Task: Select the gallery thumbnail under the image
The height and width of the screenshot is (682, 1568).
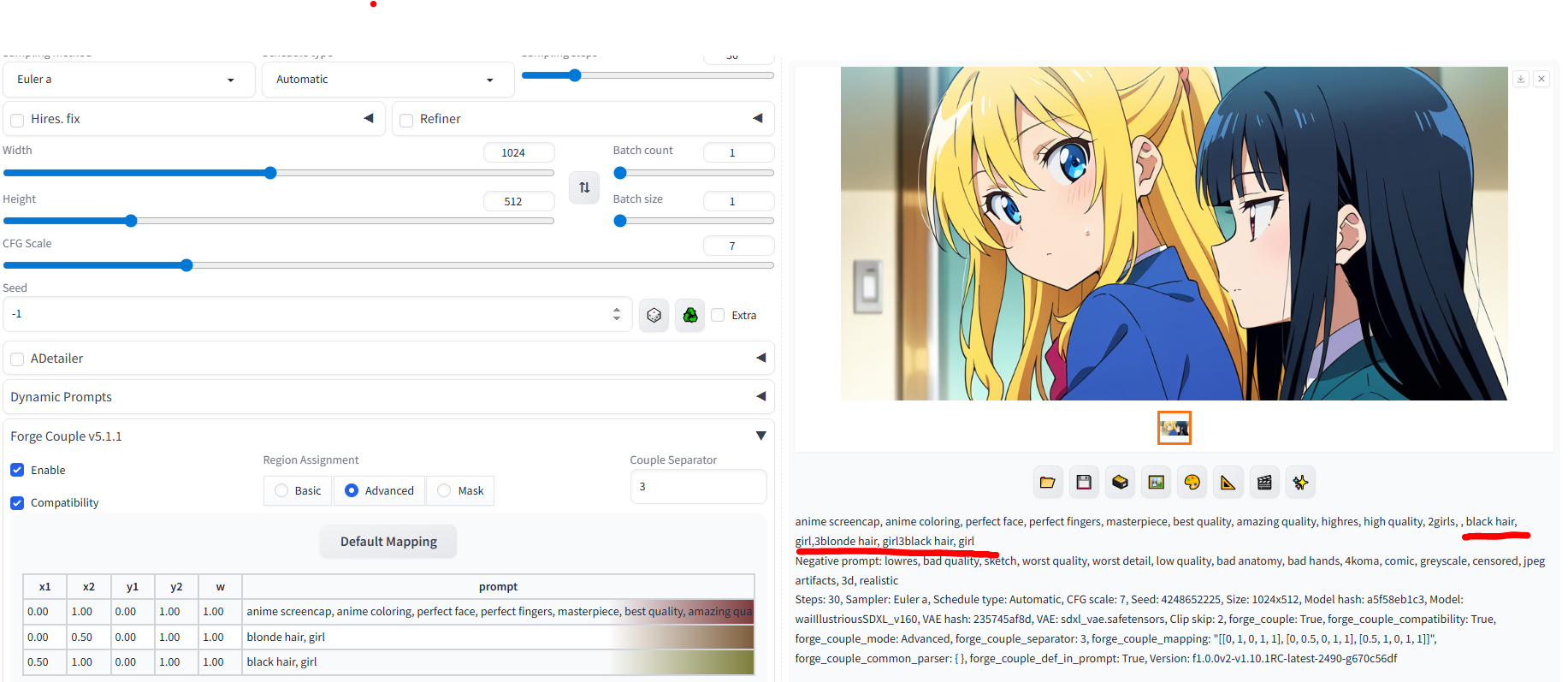Action: click(1174, 428)
